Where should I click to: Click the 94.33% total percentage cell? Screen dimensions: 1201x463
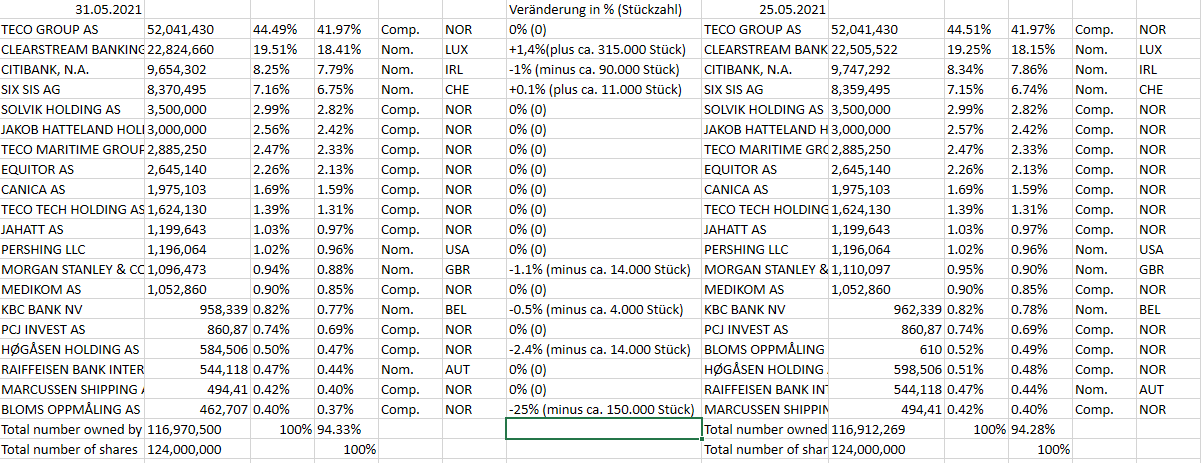[x=339, y=430]
